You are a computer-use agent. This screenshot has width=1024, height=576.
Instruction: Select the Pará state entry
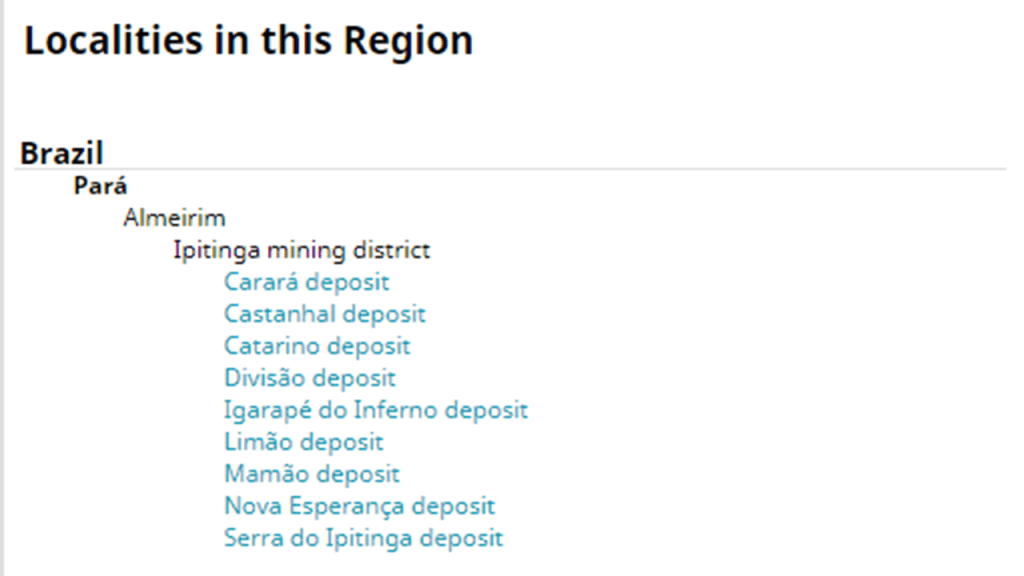100,186
